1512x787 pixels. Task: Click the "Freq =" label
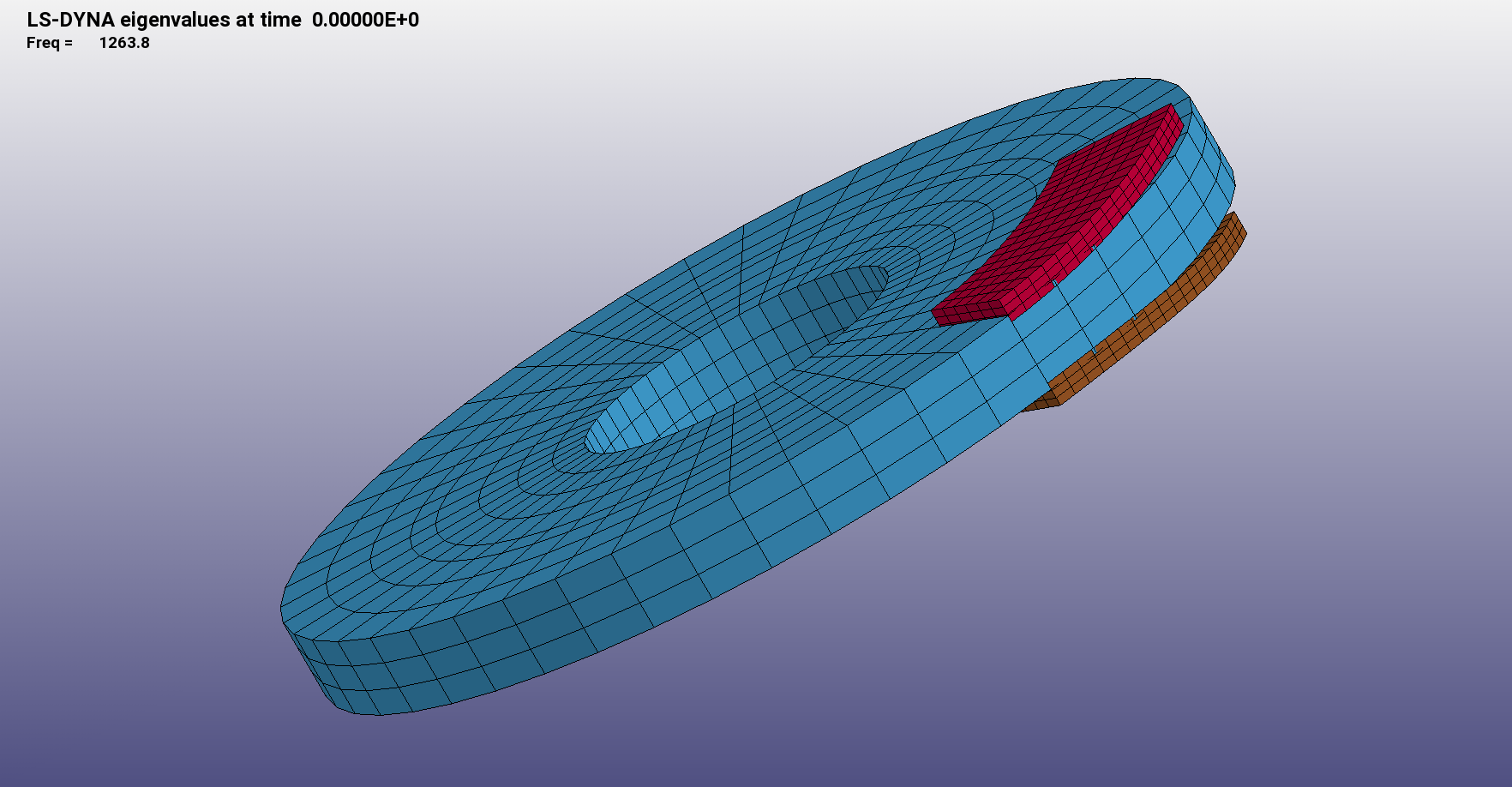pyautogui.click(x=49, y=43)
